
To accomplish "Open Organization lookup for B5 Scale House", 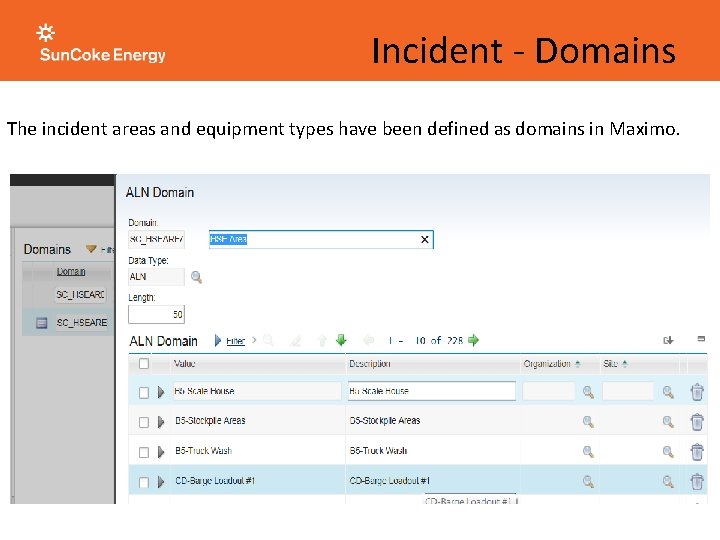I will pyautogui.click(x=588, y=392).
